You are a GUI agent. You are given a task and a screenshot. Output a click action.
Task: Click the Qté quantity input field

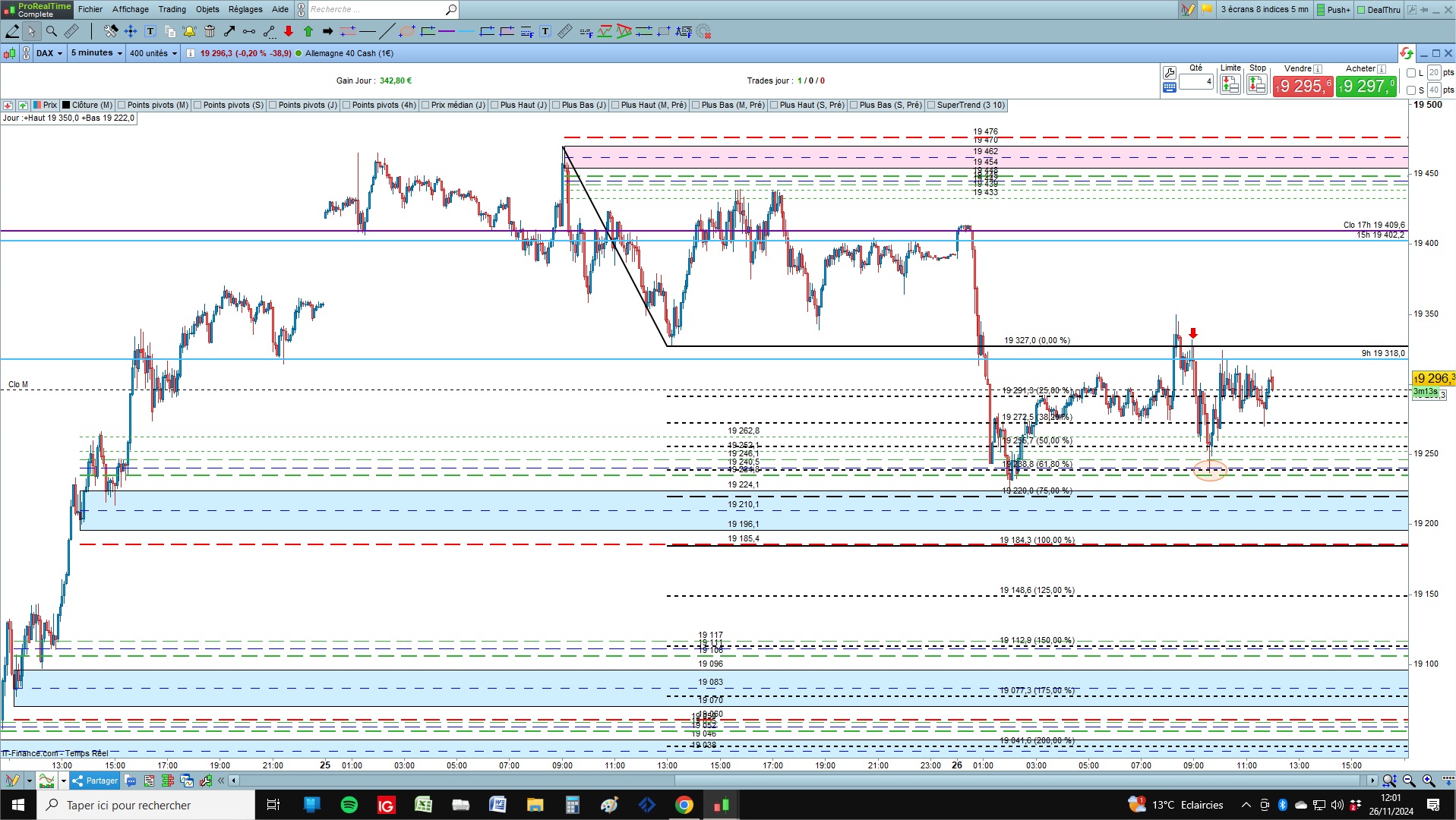[x=1196, y=81]
